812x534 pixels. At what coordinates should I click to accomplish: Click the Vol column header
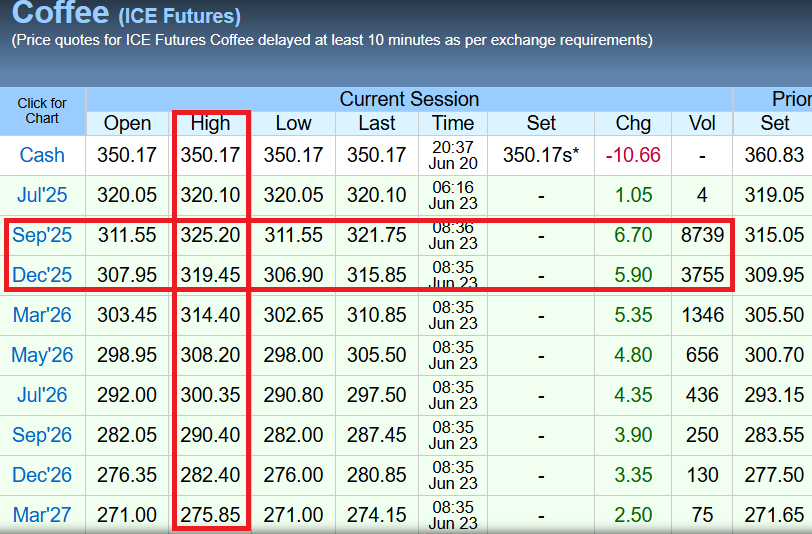702,123
